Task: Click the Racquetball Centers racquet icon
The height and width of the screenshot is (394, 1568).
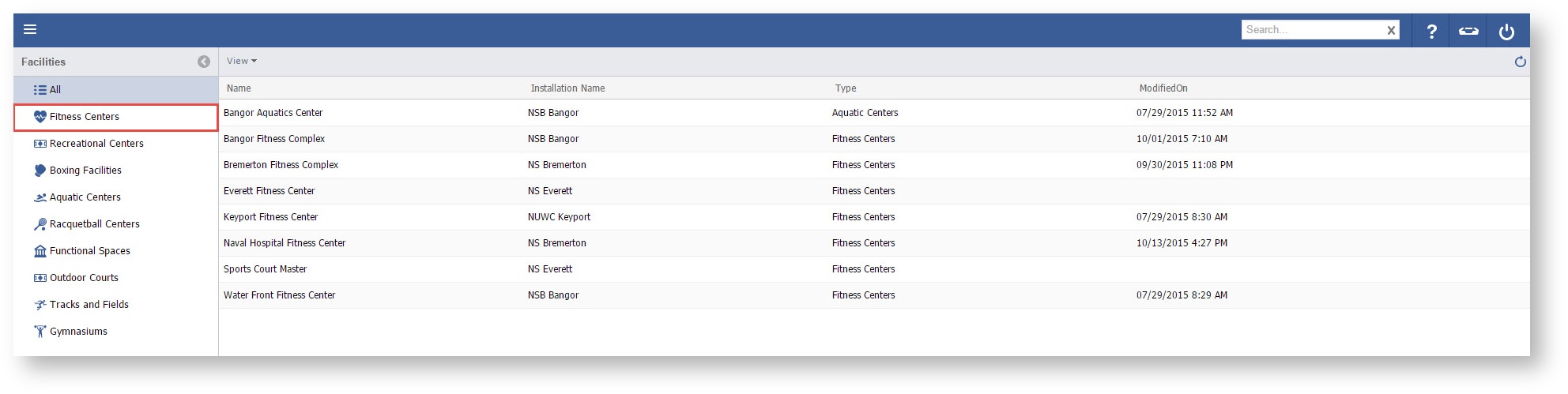Action: pyautogui.click(x=40, y=224)
